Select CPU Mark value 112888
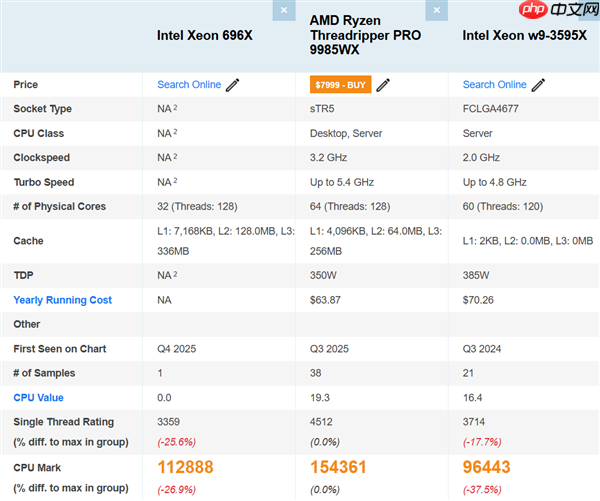Viewport: 600px width, 501px height. [186, 467]
